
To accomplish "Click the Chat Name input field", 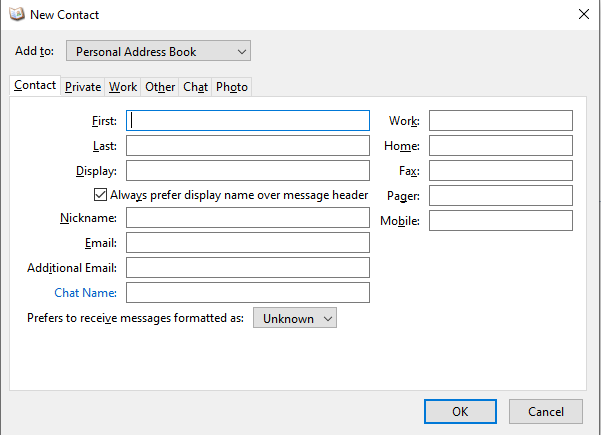I will (x=248, y=293).
